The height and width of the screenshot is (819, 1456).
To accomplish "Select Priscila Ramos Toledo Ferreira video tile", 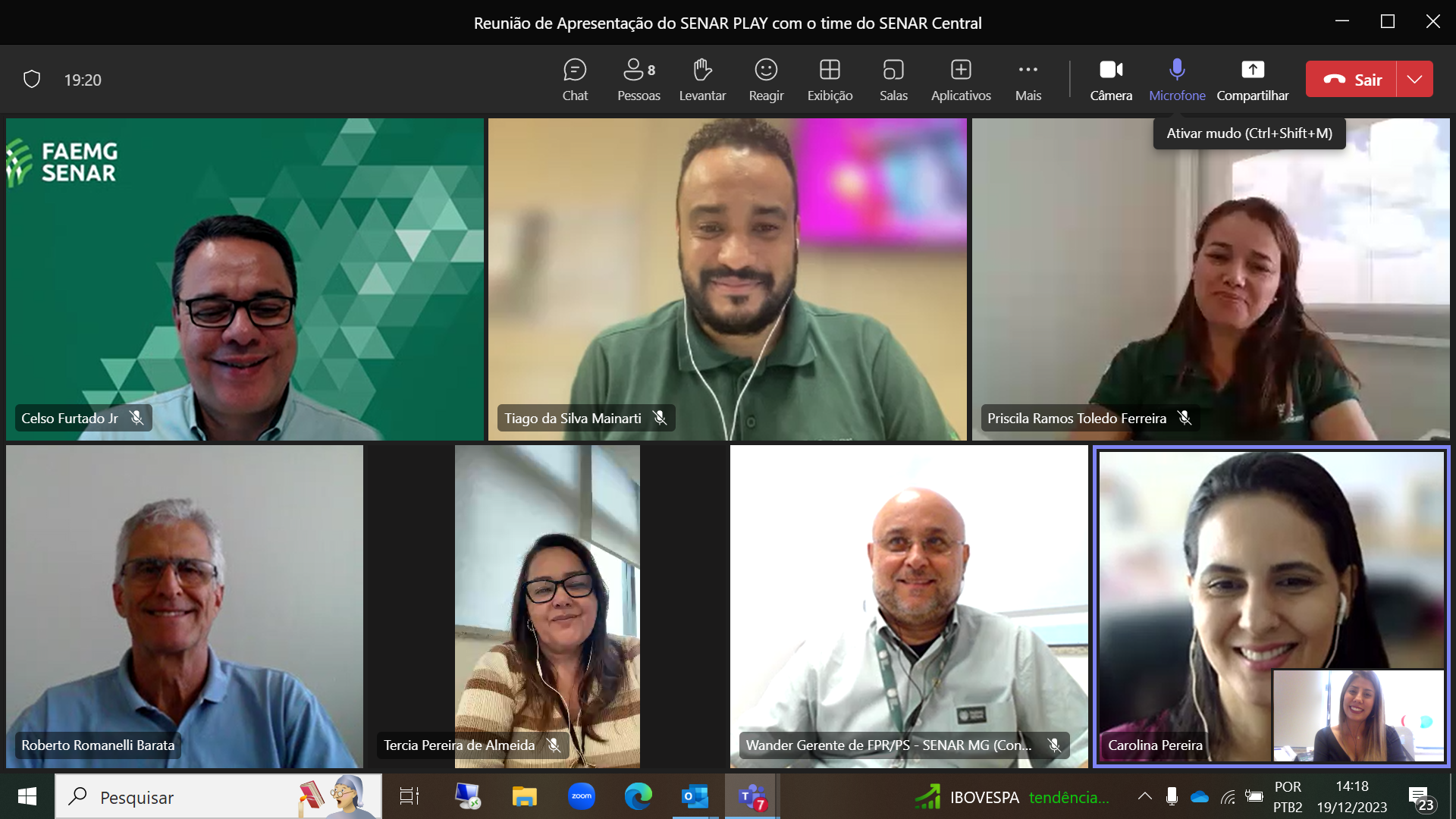I will [x=1211, y=279].
